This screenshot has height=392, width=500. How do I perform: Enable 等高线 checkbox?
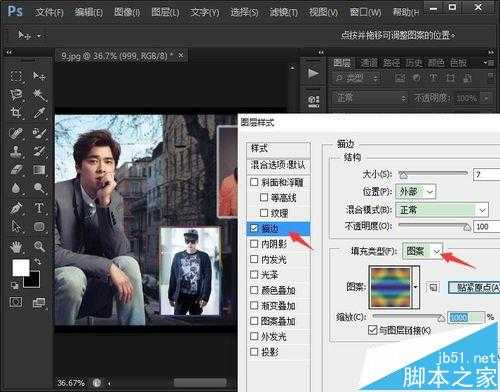coord(264,197)
